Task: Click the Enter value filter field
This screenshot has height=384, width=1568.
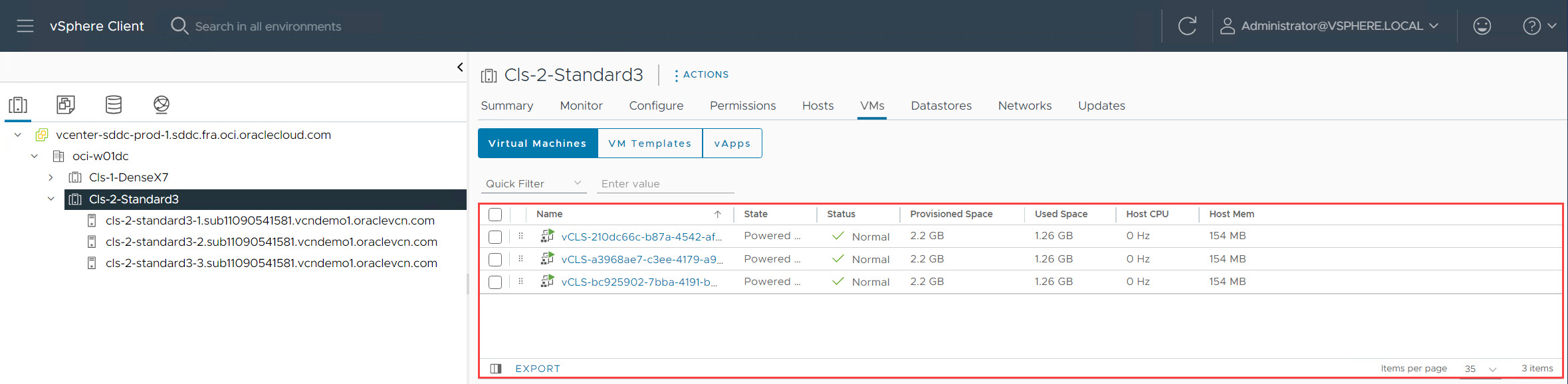Action: point(665,183)
